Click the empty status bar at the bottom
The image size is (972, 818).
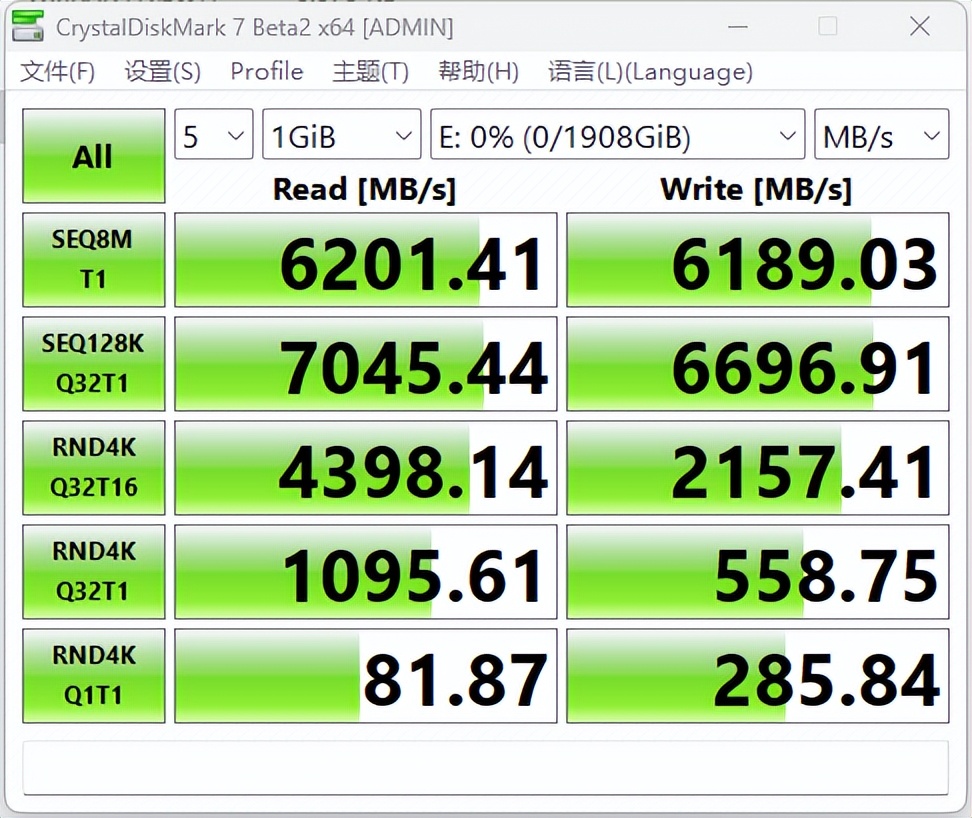[486, 766]
